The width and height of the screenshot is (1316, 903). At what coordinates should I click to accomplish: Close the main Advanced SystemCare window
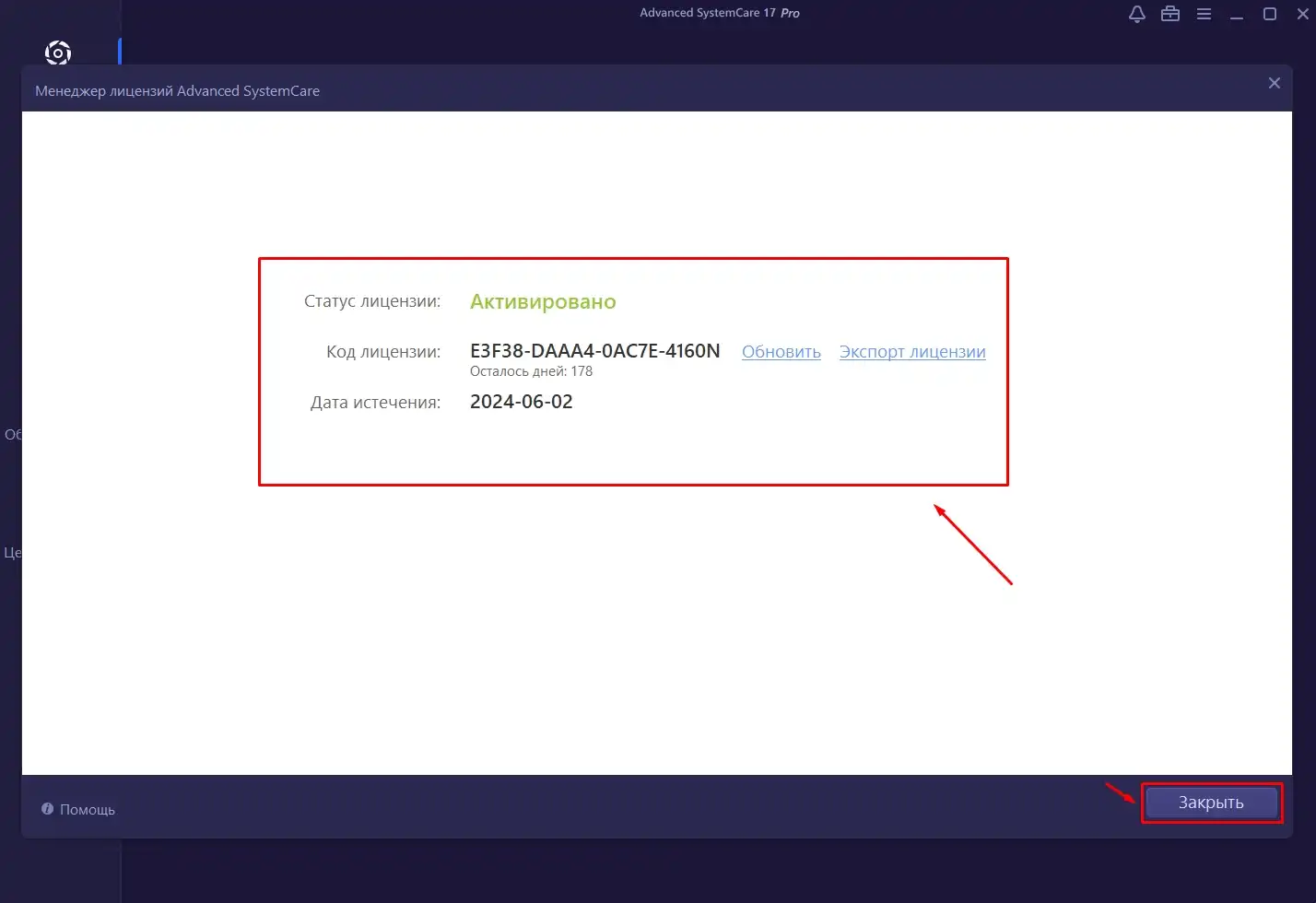point(1303,14)
